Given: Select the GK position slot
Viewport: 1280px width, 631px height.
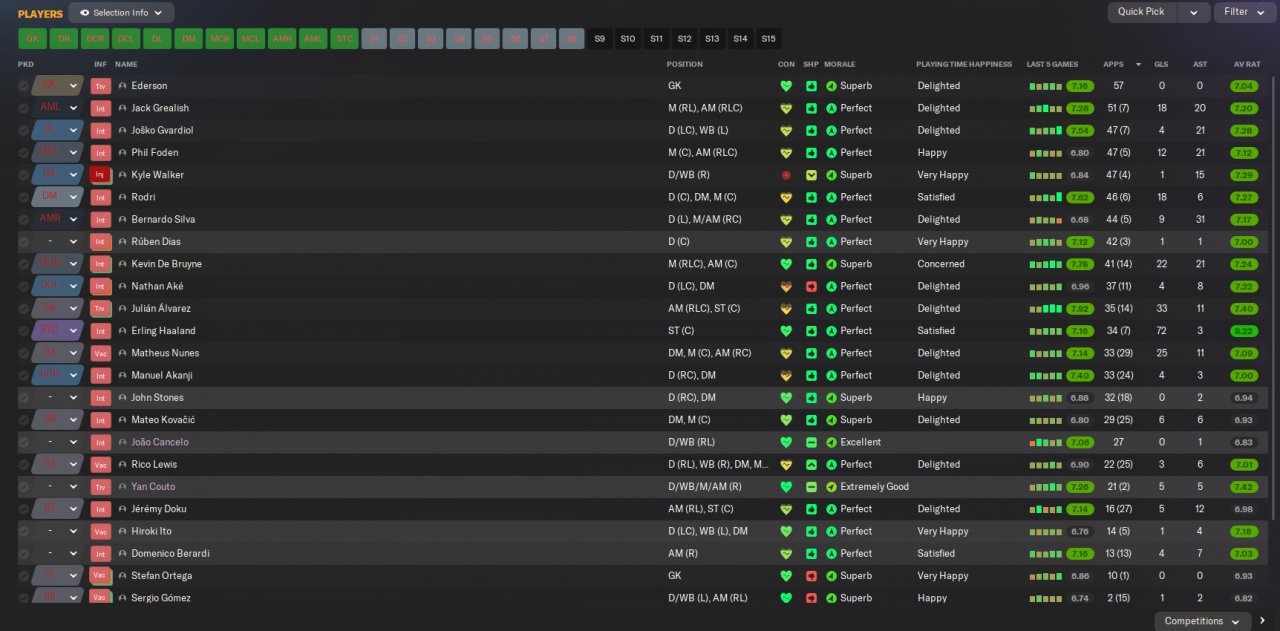Looking at the screenshot, I should 32,39.
